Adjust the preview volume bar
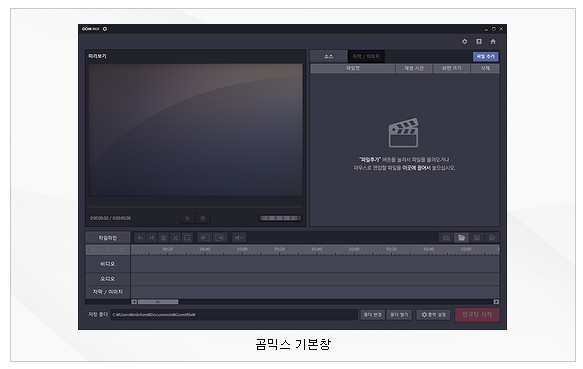 coord(280,218)
